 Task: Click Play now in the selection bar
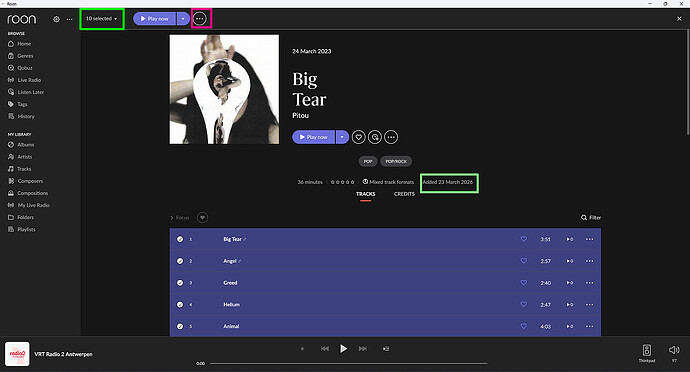pyautogui.click(x=154, y=18)
